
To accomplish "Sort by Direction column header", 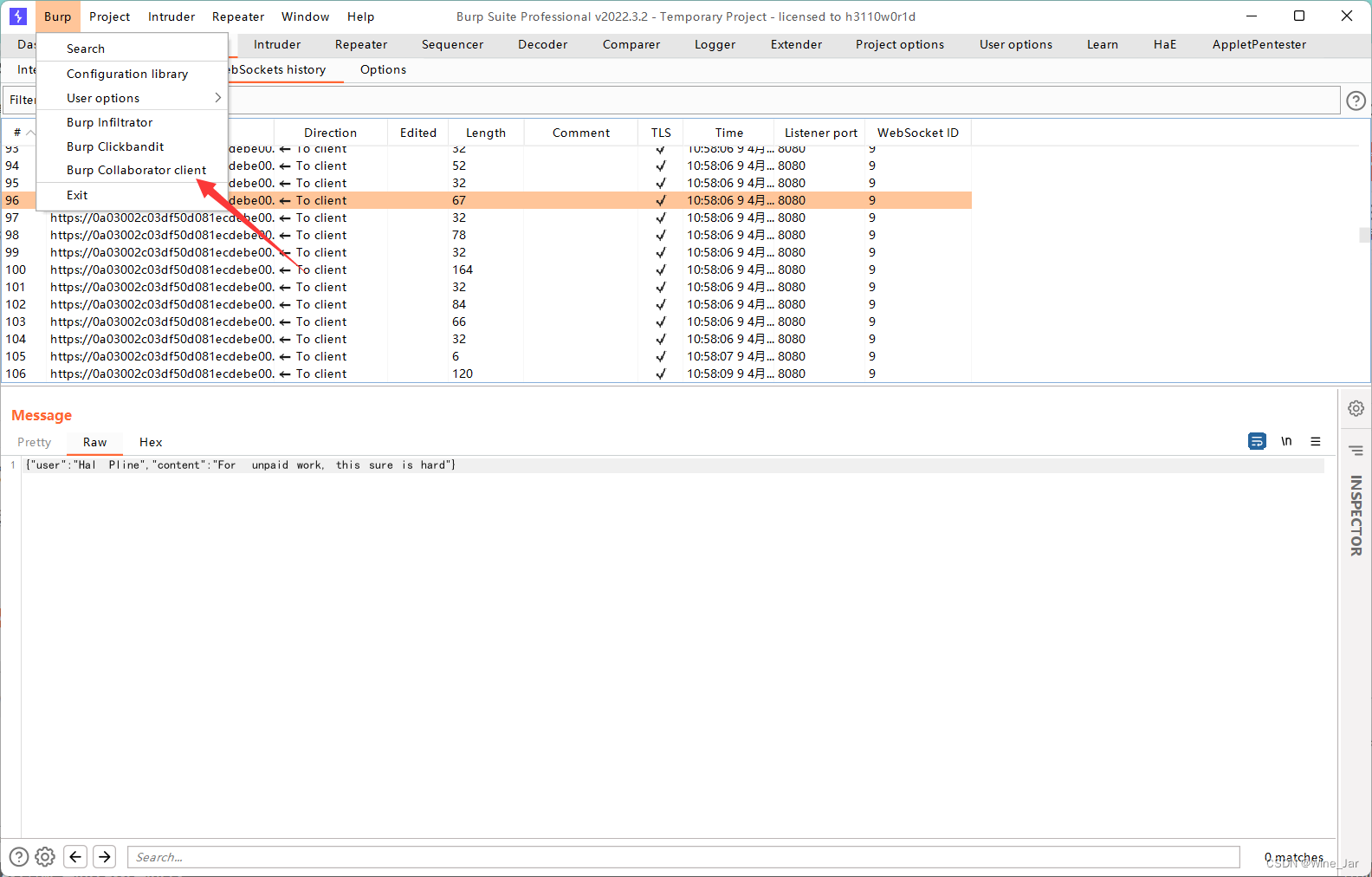I will 330,133.
